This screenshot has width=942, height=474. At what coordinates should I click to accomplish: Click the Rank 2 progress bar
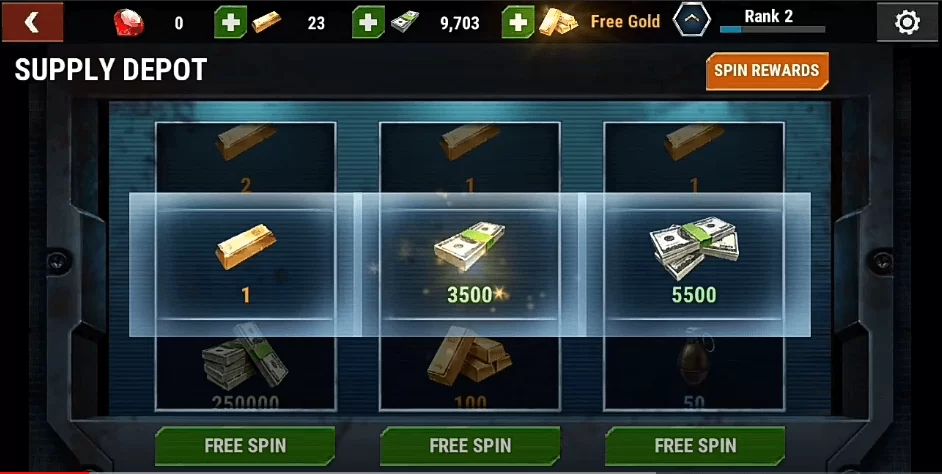click(772, 29)
